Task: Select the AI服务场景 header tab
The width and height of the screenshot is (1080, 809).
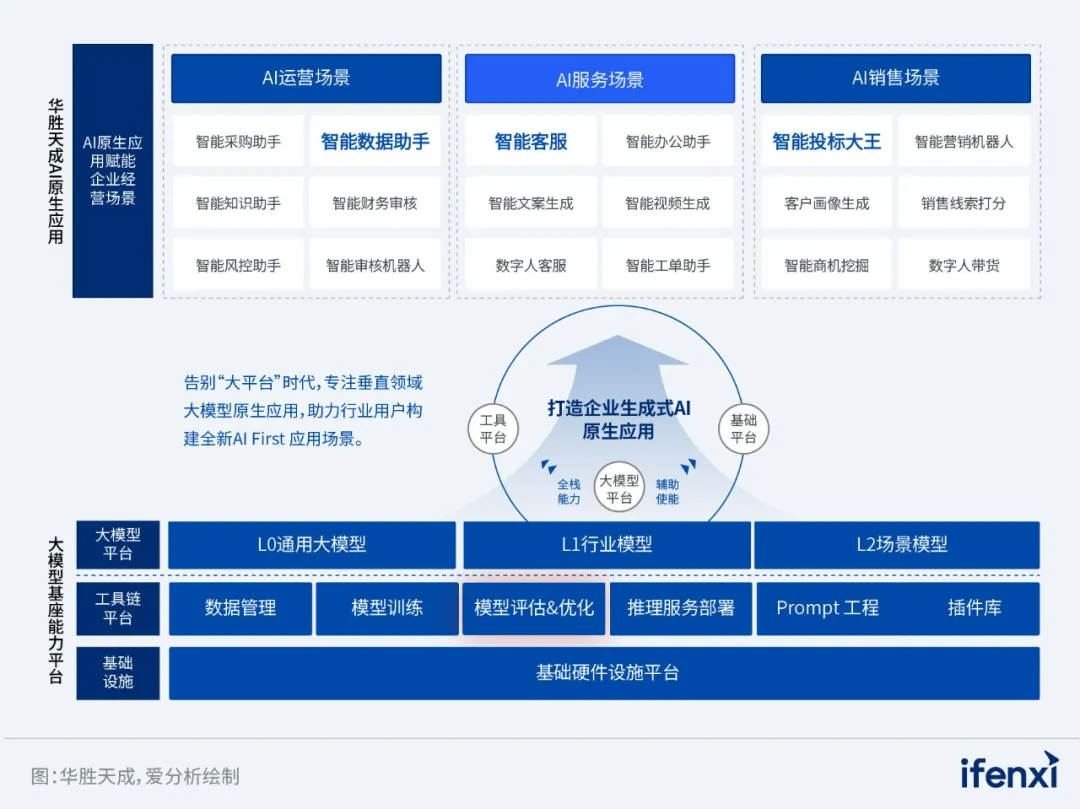Action: point(600,79)
